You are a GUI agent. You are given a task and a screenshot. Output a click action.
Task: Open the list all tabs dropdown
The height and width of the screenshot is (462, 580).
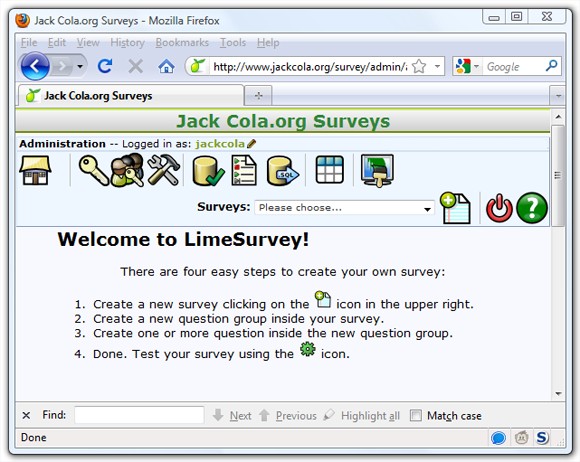click(x=558, y=96)
